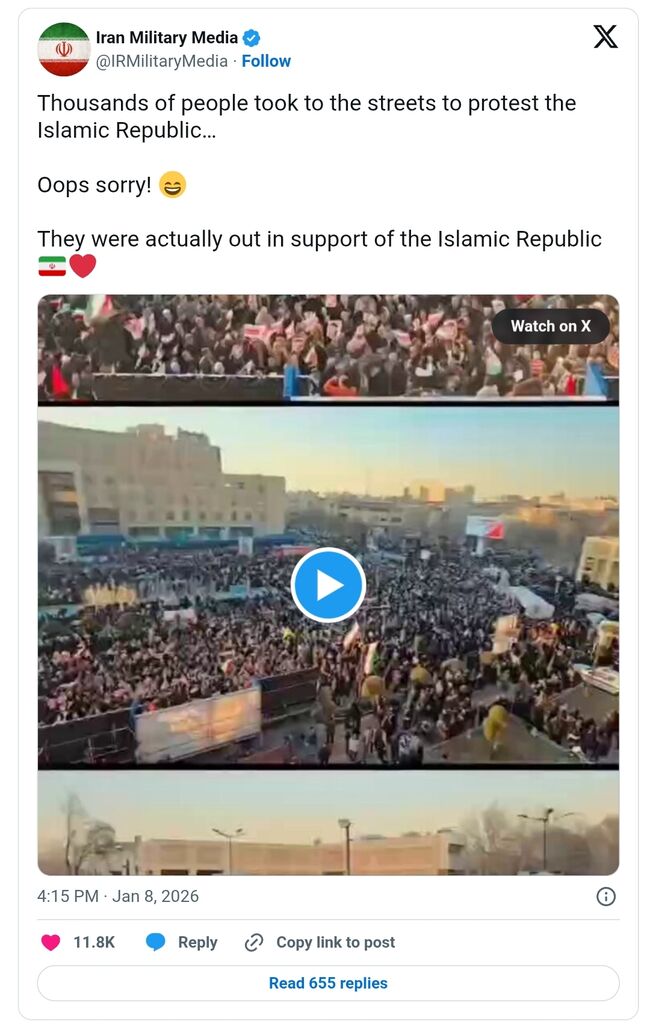This screenshot has width=650, height=1024.
Task: Click the Watch on X button
Action: [x=550, y=326]
